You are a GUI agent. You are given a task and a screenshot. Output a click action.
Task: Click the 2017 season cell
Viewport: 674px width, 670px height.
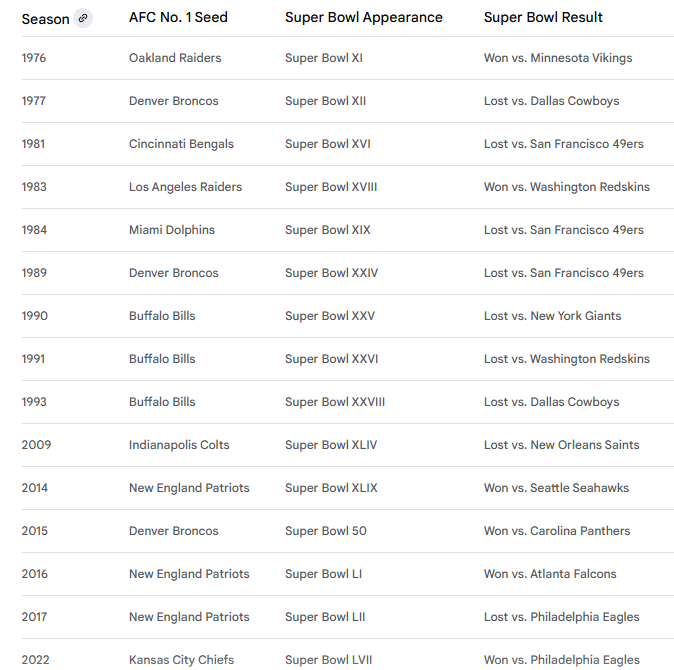34,617
